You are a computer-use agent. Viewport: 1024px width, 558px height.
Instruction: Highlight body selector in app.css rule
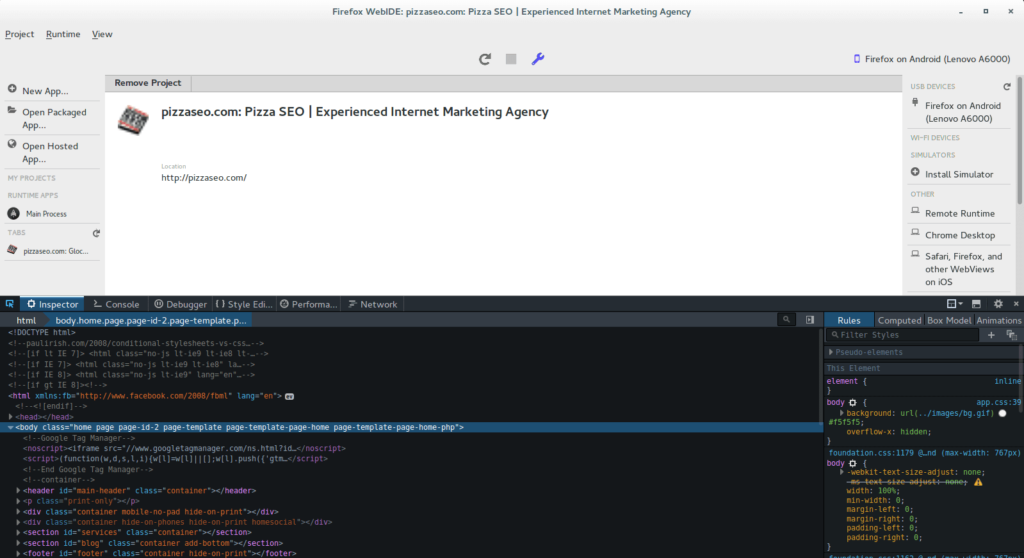point(835,402)
